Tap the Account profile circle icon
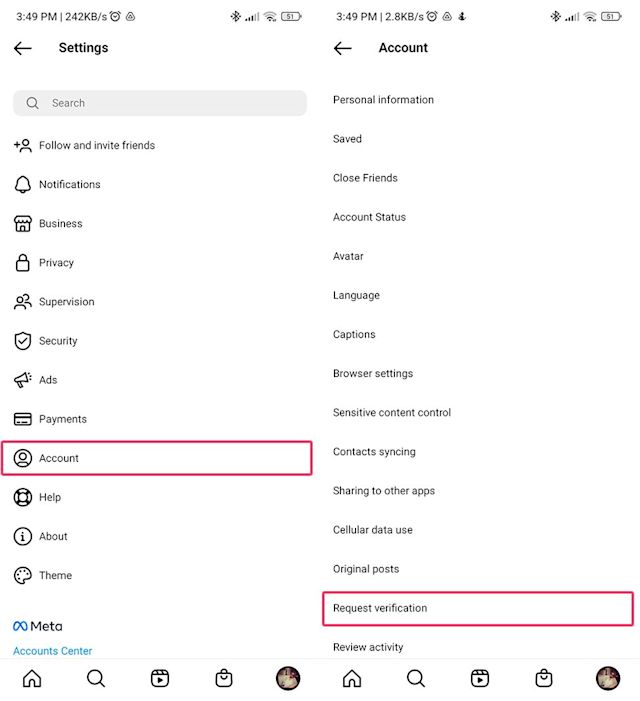Image resolution: width=640 pixels, height=701 pixels. 23,458
